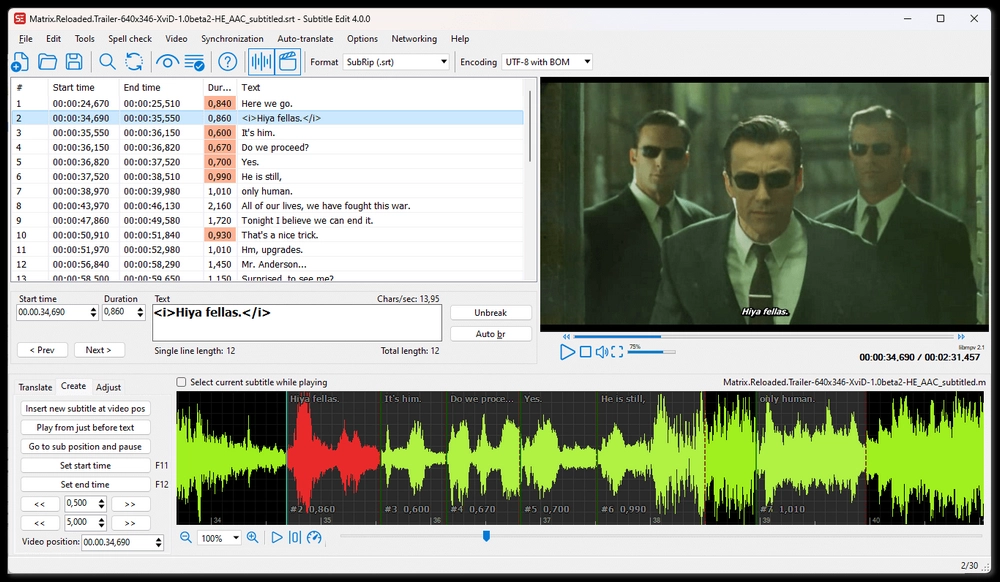Mute video with speaker icon

pyautogui.click(x=601, y=352)
